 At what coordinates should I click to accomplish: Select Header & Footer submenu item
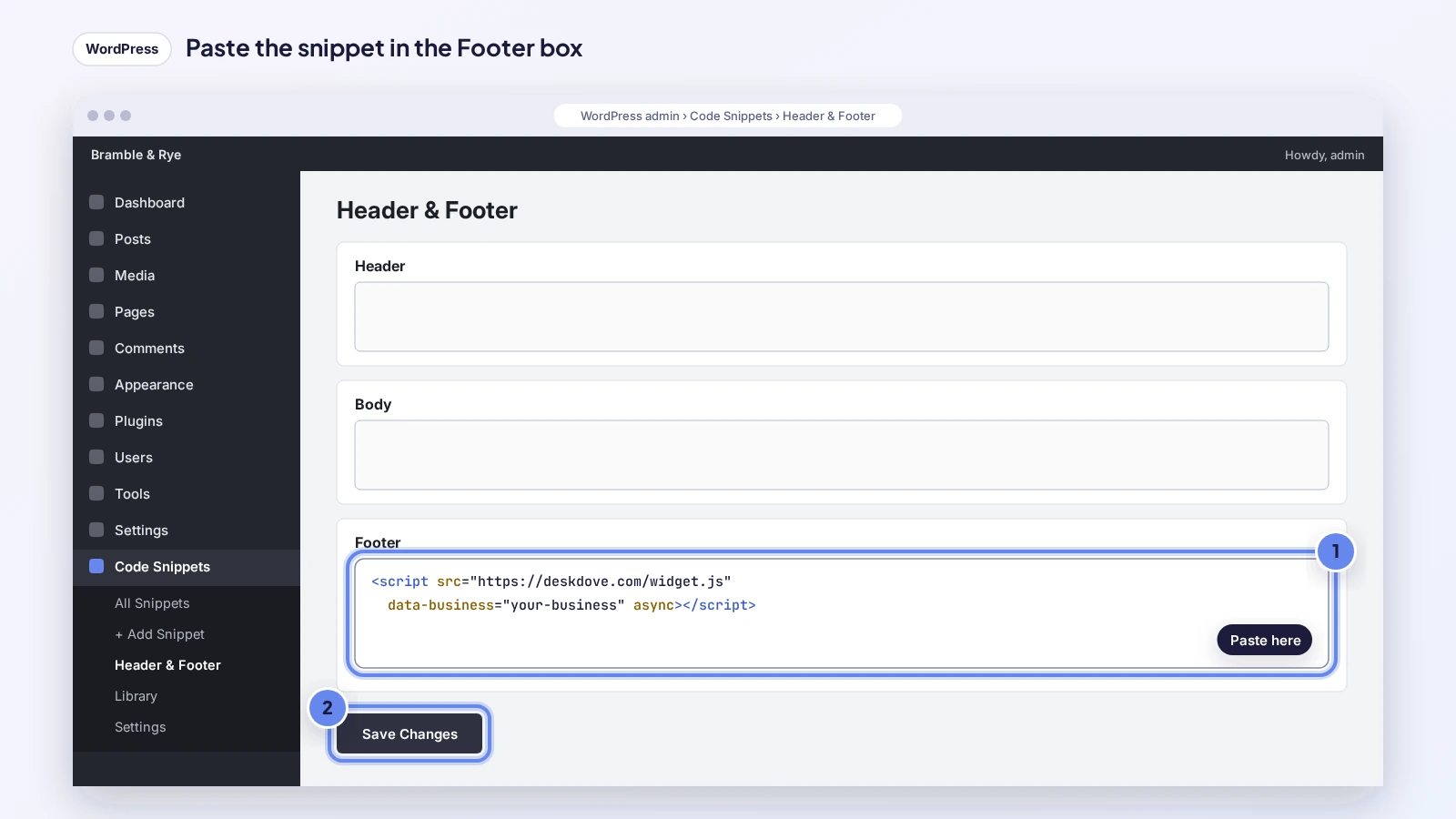pos(167,665)
